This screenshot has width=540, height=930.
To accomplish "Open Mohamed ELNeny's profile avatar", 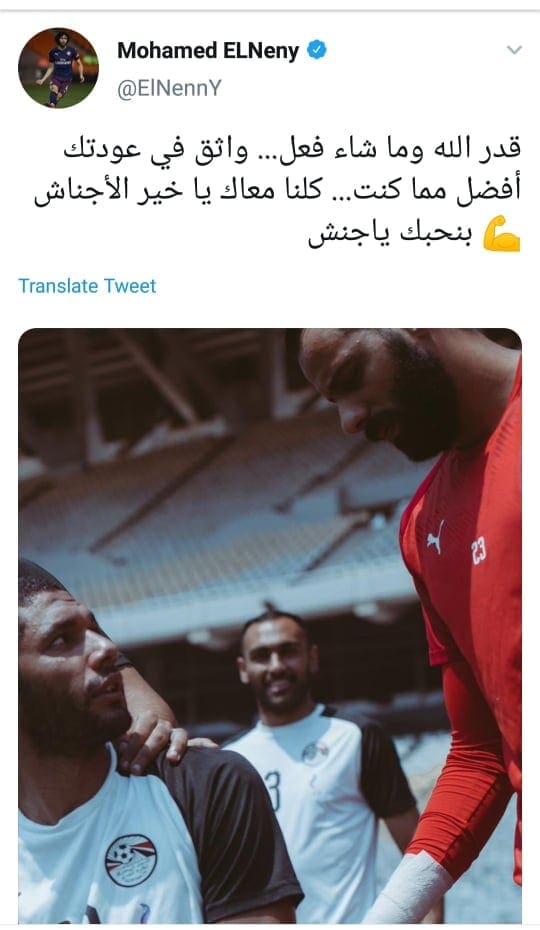I will click(x=58, y=68).
